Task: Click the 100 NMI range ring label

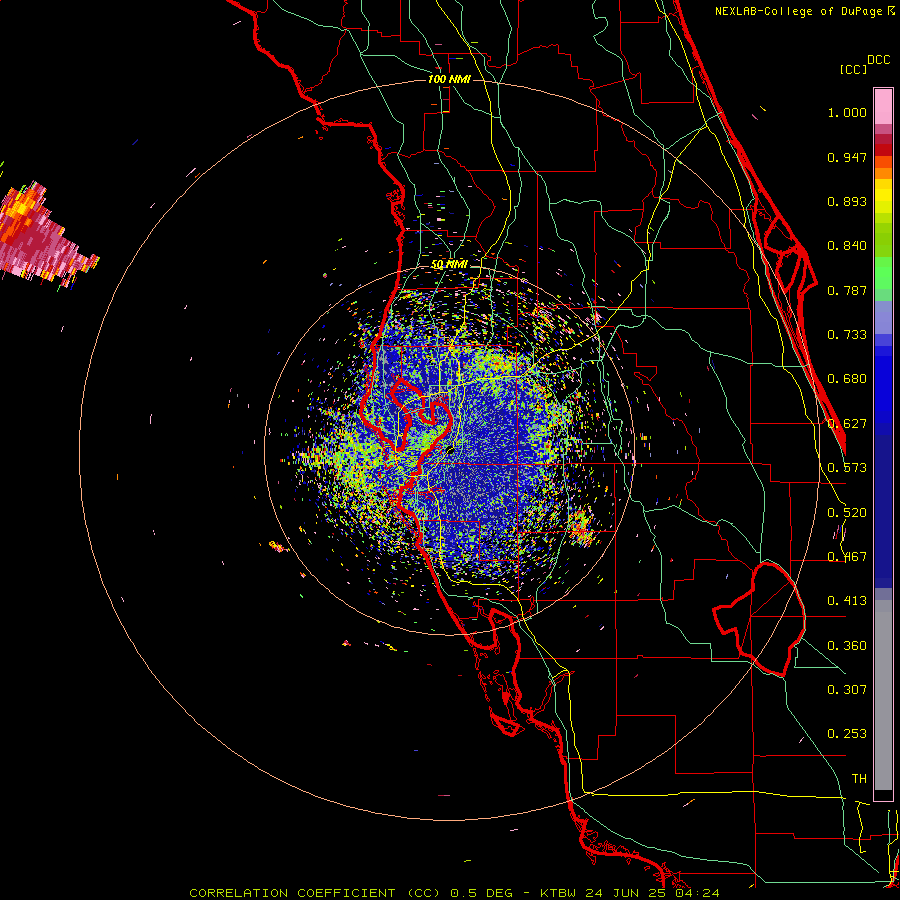Action: [449, 79]
